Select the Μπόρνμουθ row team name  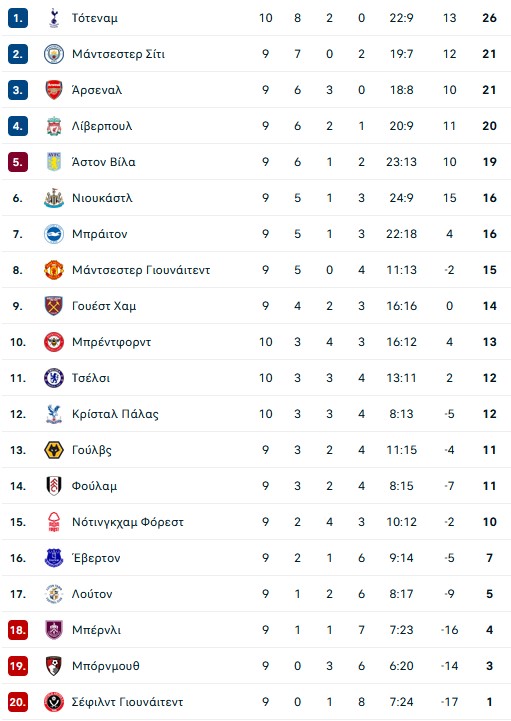(x=105, y=666)
